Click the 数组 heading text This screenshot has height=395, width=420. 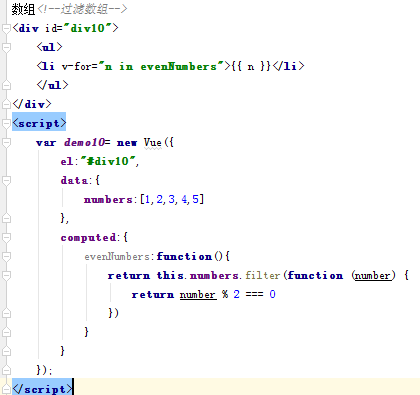23,9
